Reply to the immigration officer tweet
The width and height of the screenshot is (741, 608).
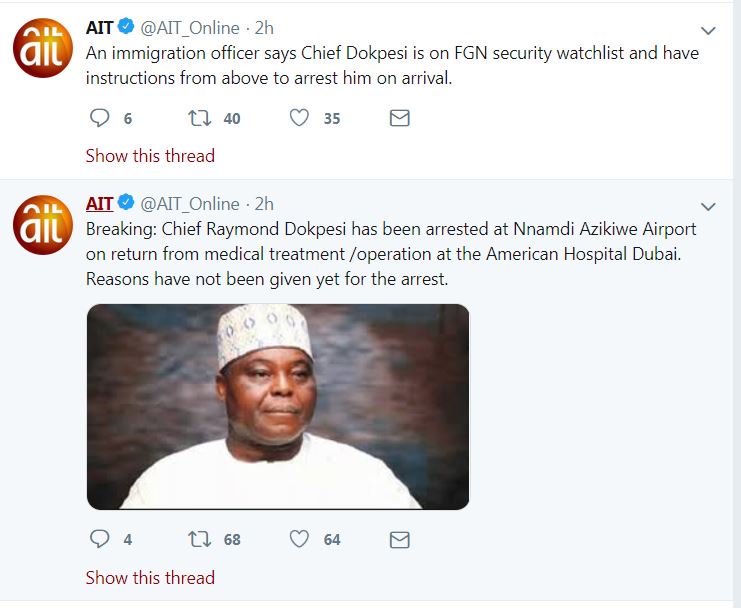tap(99, 118)
